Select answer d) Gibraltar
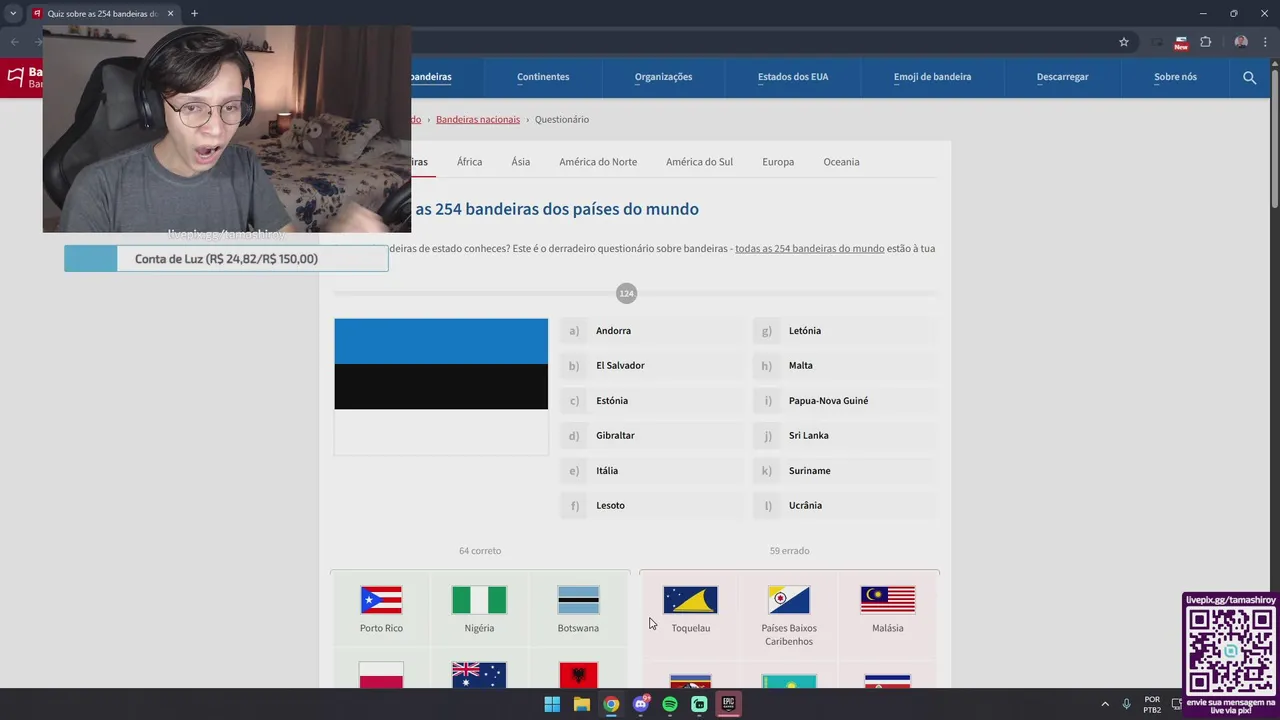The image size is (1280, 720). (652, 436)
